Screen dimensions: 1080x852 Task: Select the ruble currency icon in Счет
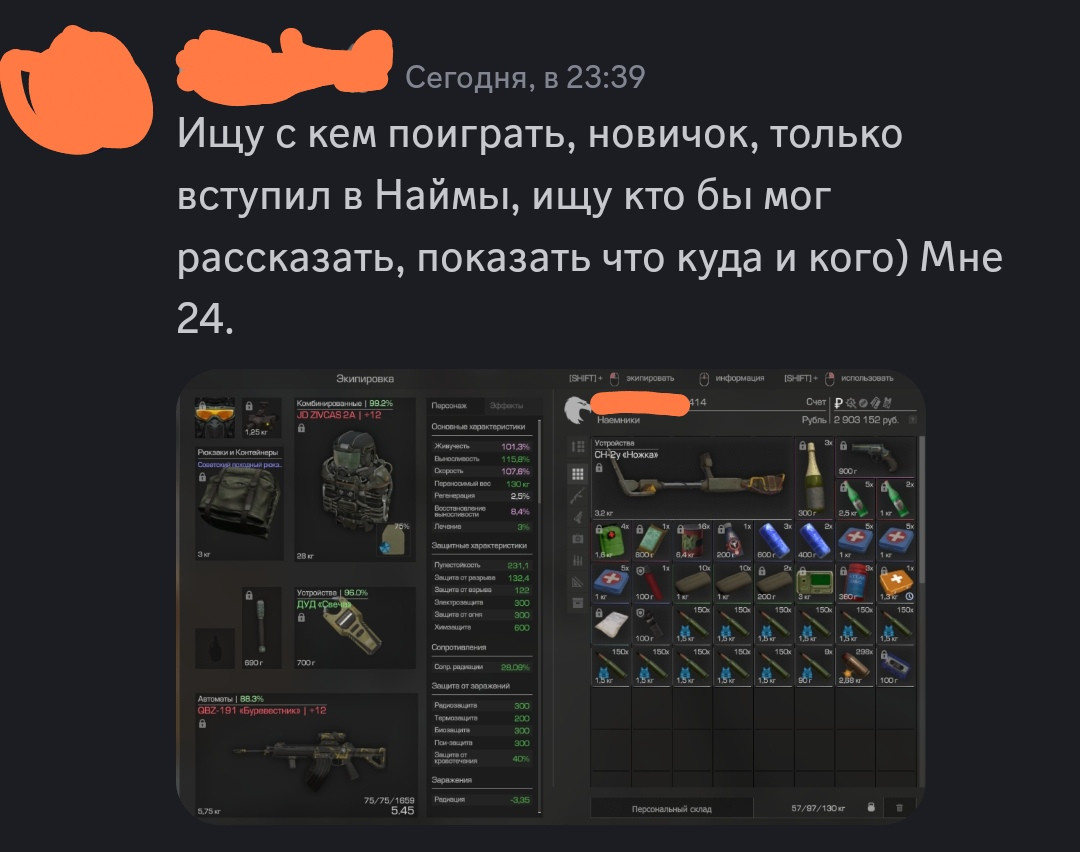(838, 403)
